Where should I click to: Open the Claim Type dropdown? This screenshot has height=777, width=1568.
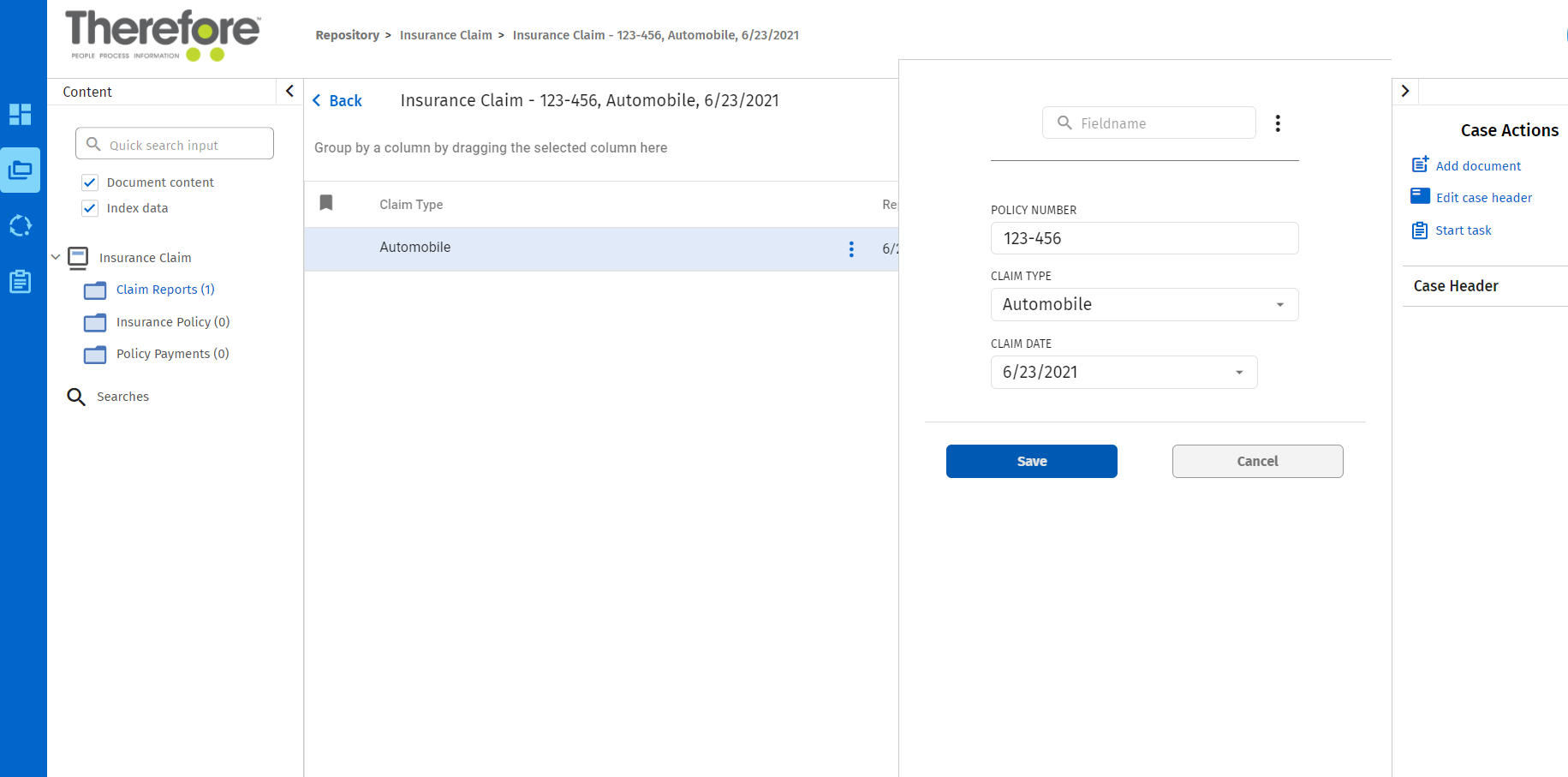(x=1279, y=305)
